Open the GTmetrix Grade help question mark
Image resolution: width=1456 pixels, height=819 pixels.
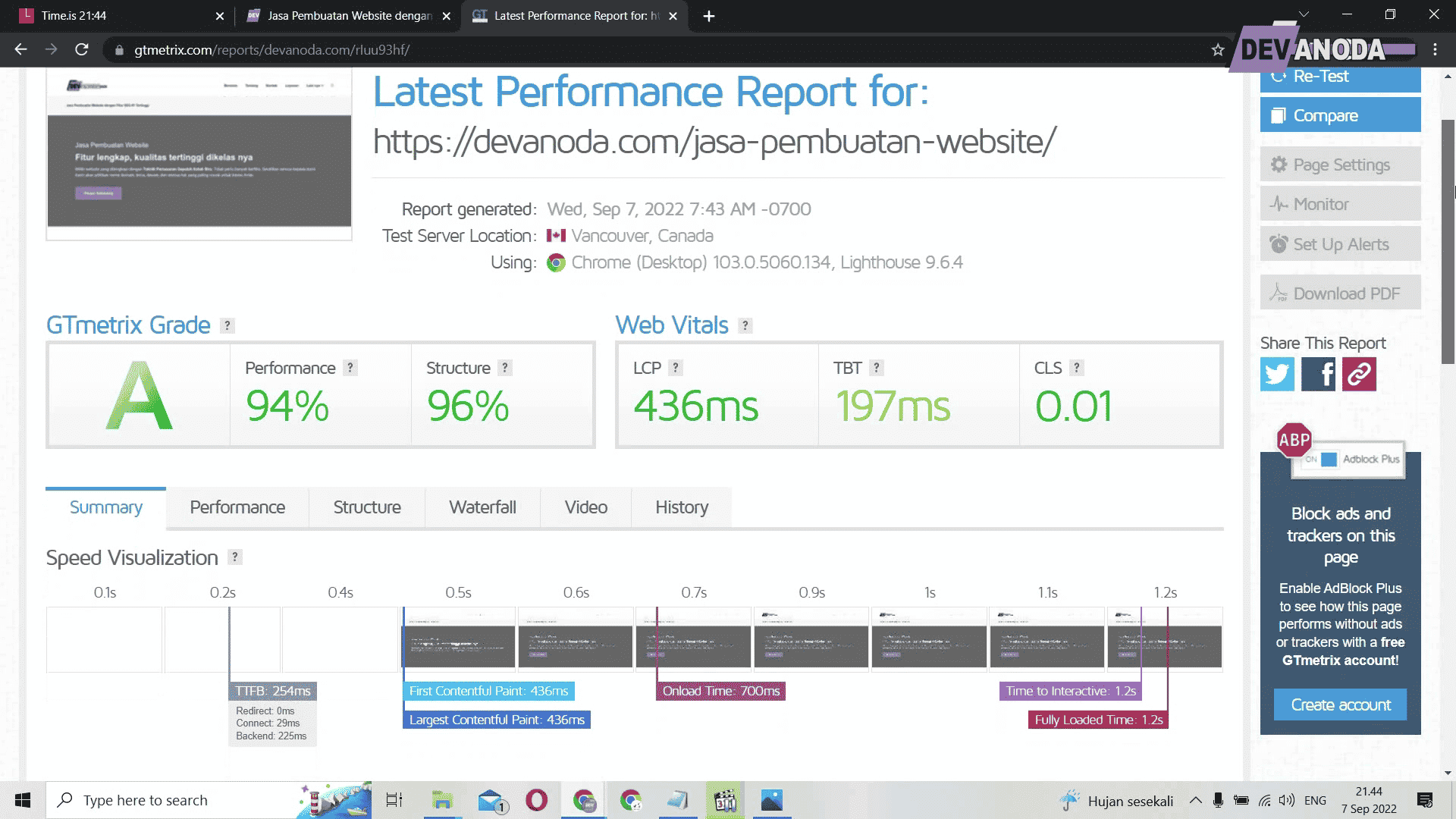[x=227, y=325]
